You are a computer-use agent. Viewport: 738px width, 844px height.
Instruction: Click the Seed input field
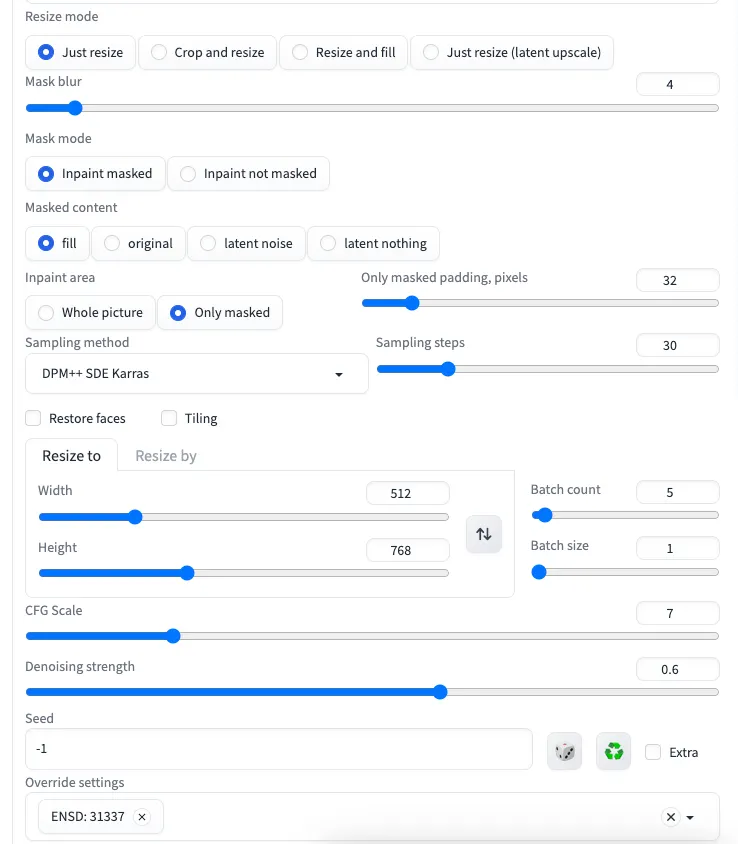pyautogui.click(x=278, y=749)
